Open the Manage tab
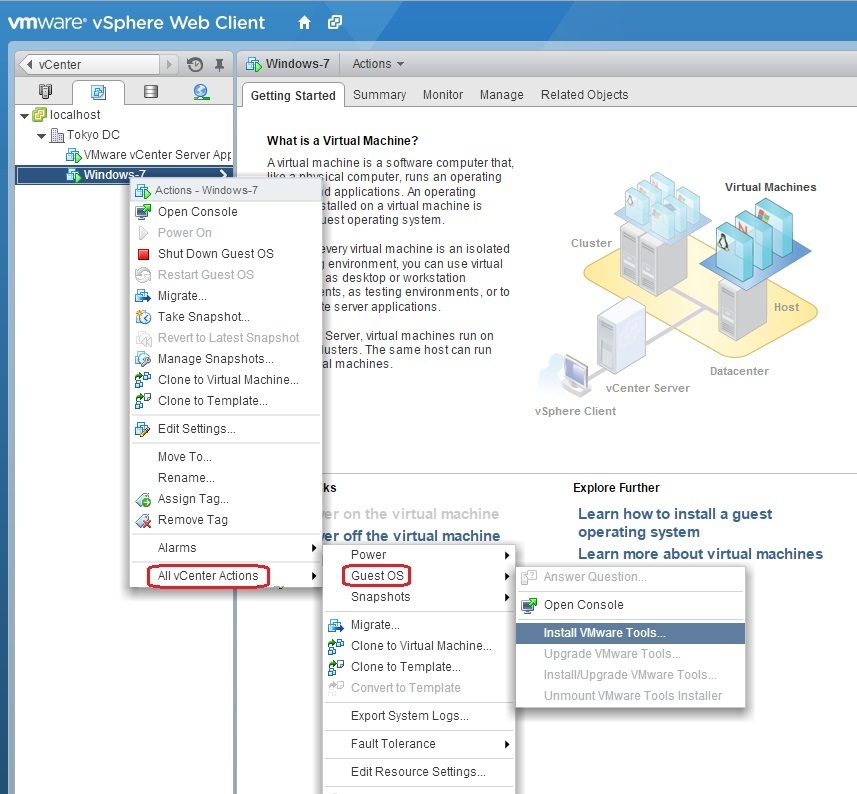Viewport: 857px width, 794px height. 502,95
